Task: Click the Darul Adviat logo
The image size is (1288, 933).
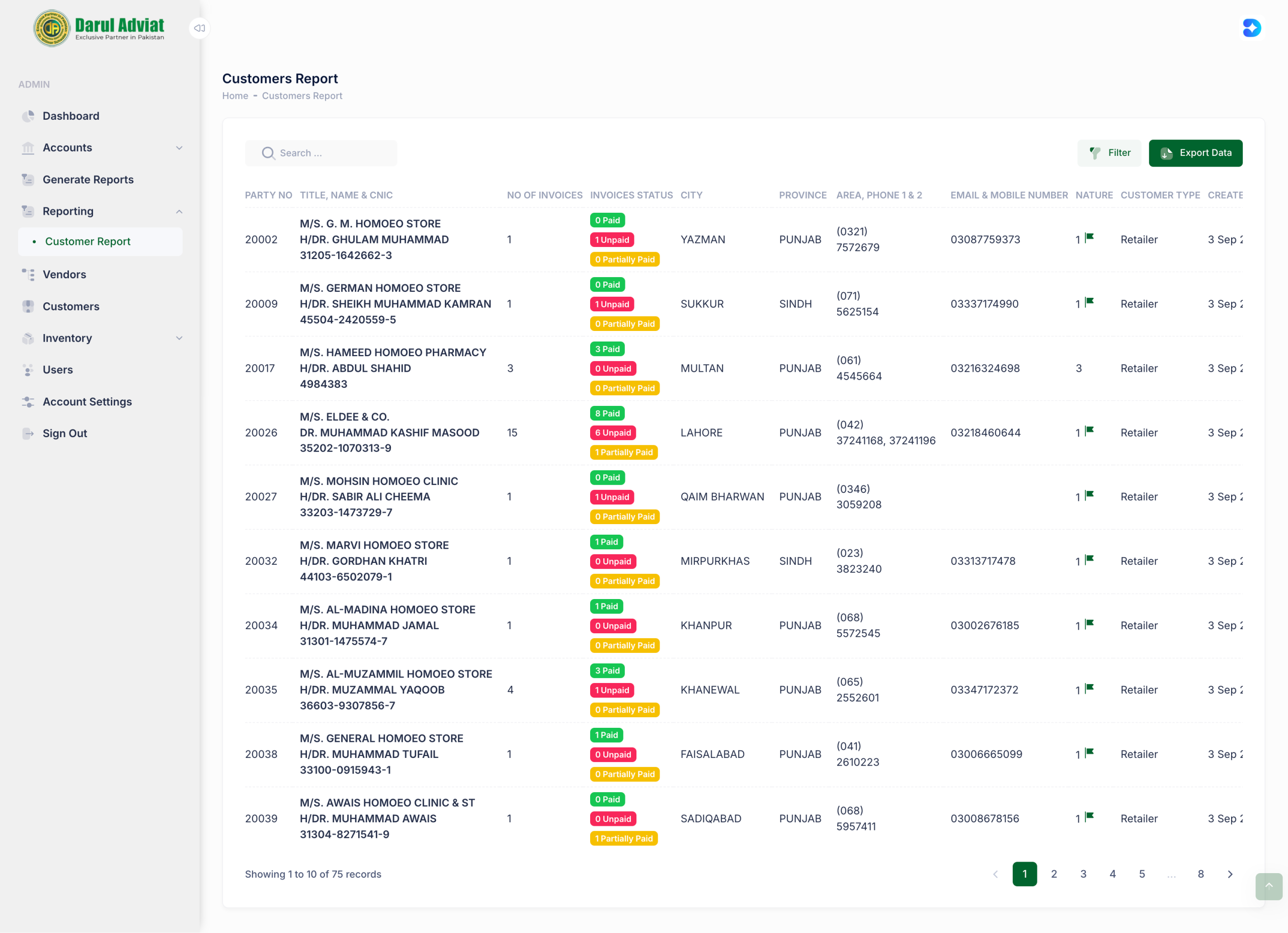Action: point(100,28)
